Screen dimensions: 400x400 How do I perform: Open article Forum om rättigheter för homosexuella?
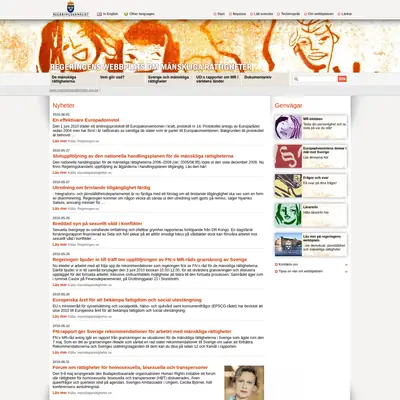pos(130,368)
